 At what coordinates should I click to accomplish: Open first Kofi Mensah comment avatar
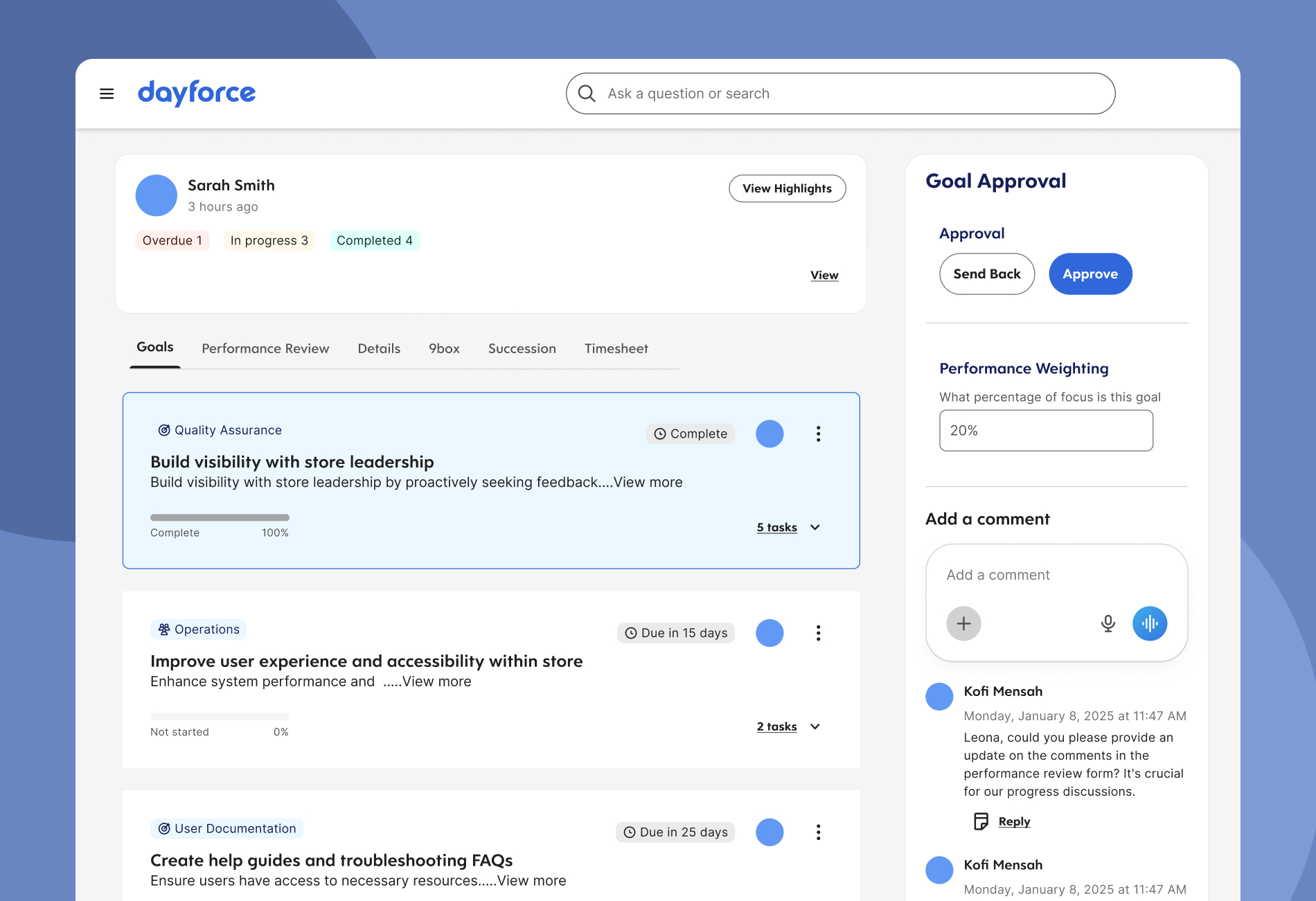939,696
